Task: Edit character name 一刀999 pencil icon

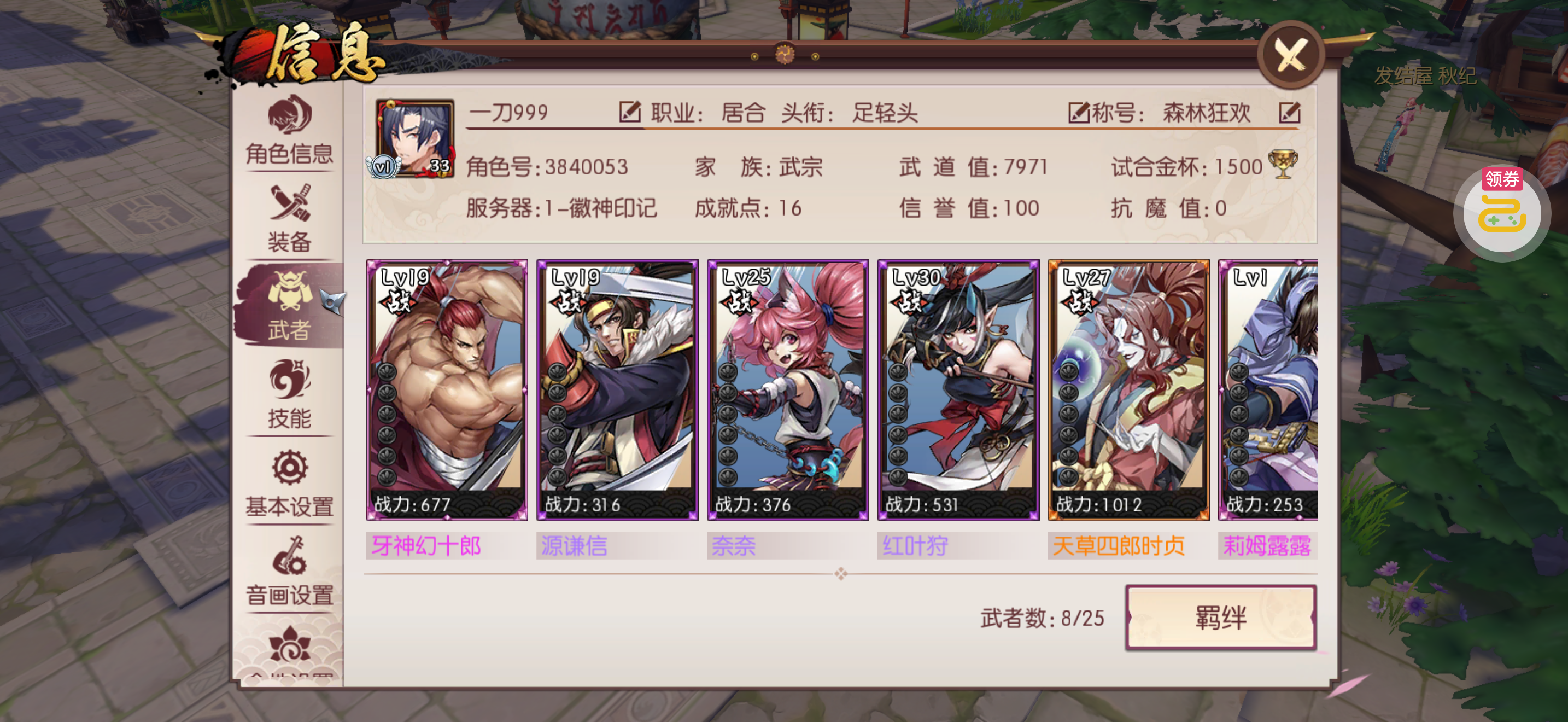Action: pos(629,112)
